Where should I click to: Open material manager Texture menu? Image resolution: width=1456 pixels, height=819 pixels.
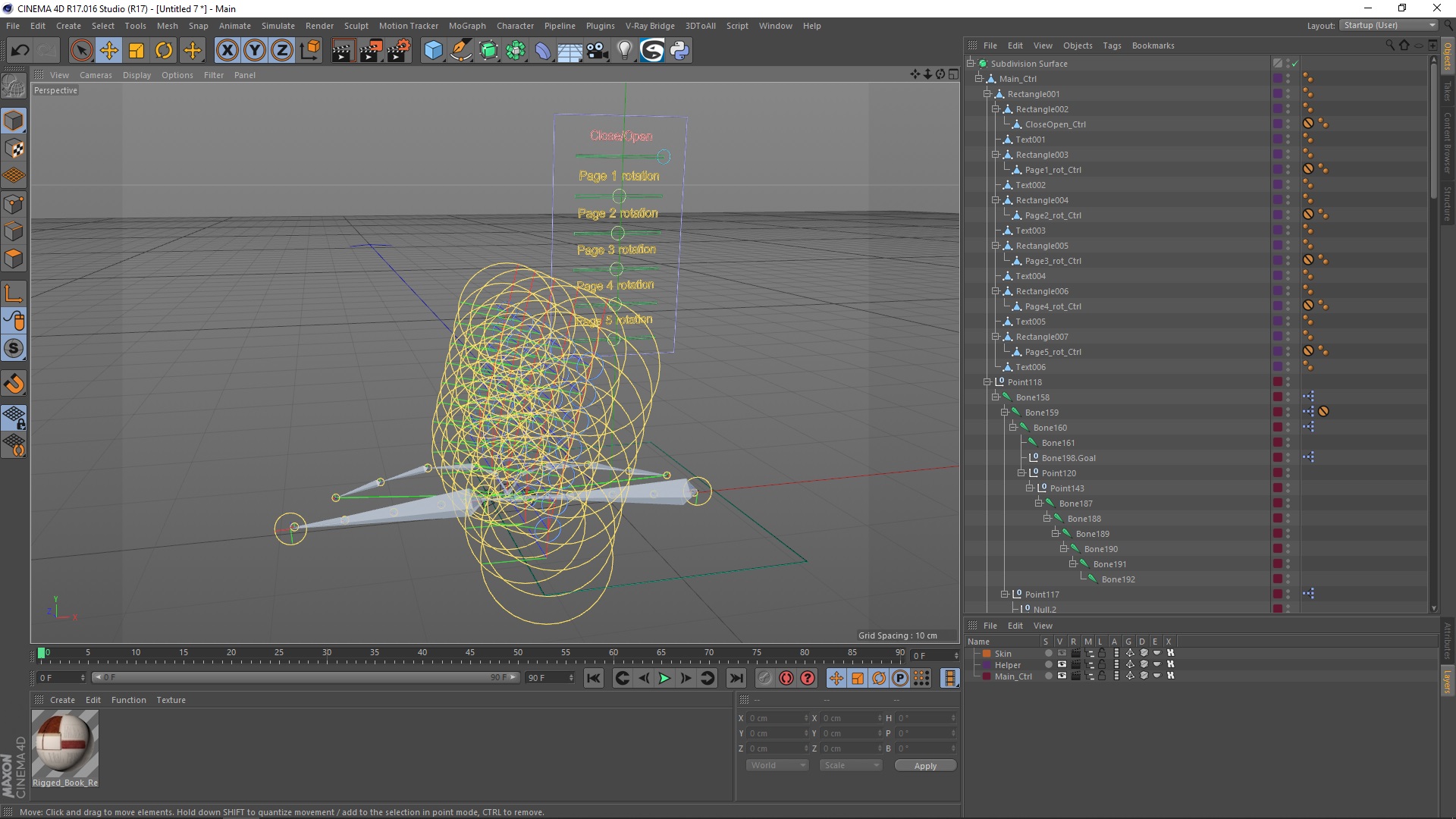(171, 700)
